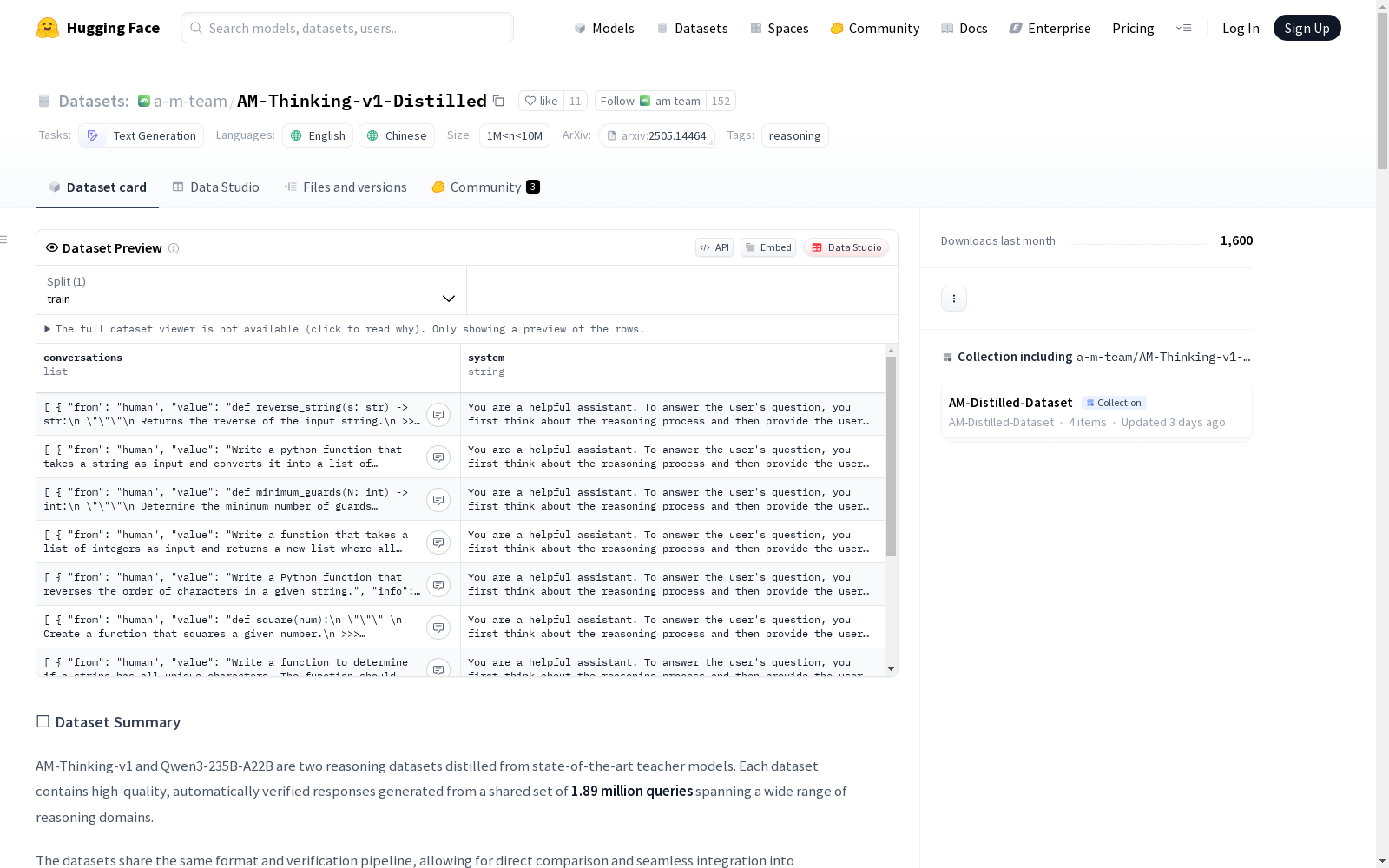Expand the full dataset viewer notice
Image resolution: width=1389 pixels, height=868 pixels.
click(x=345, y=329)
